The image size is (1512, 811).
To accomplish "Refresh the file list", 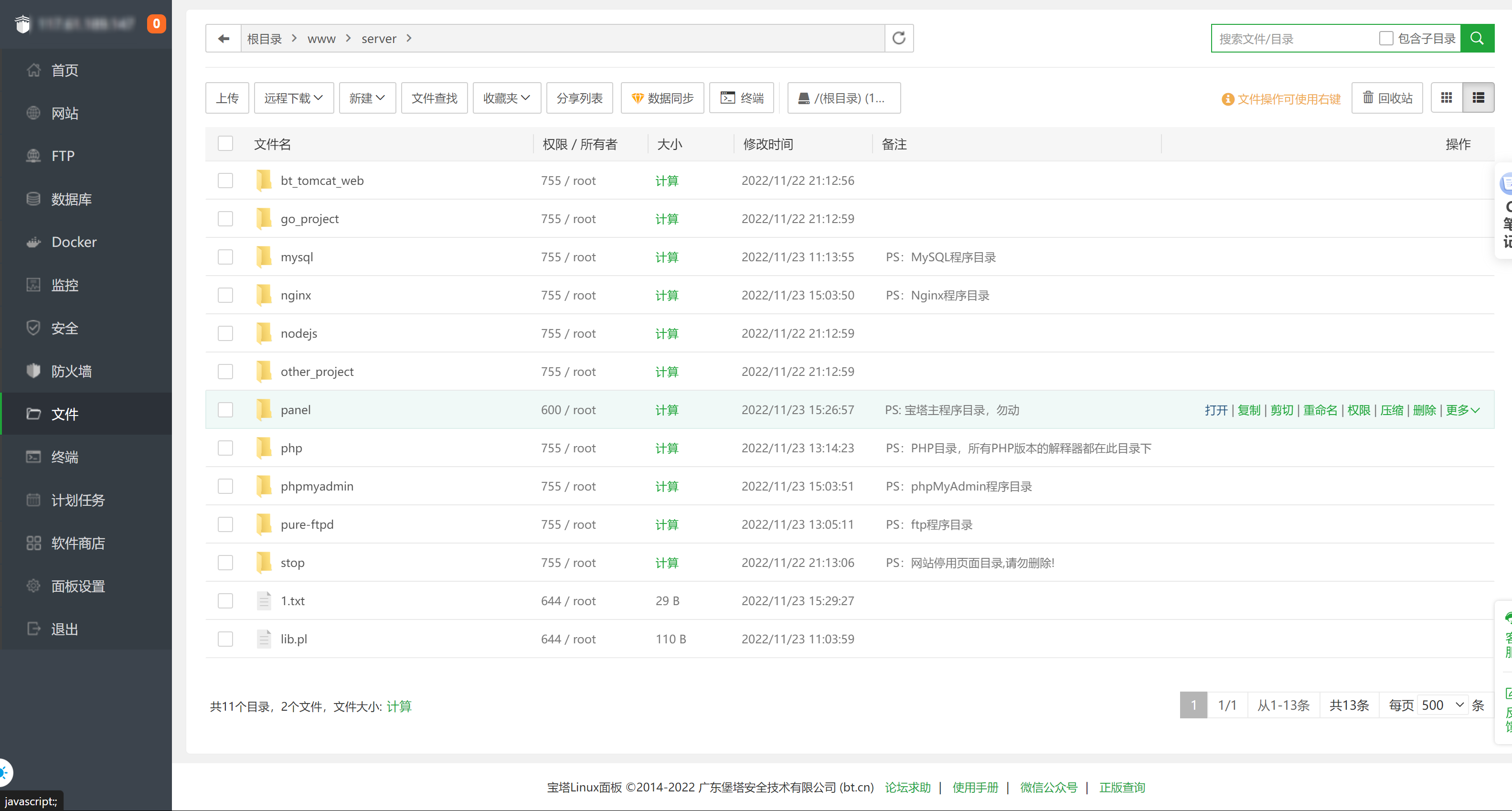I will pyautogui.click(x=899, y=39).
